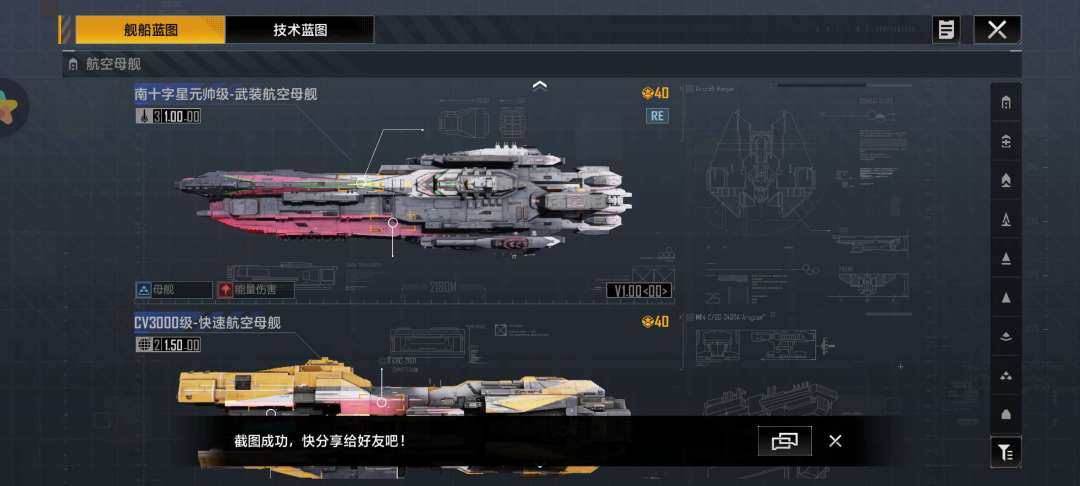Dismiss the screenshot success notification
Screen dimensions: 1080x486
(x=835, y=441)
